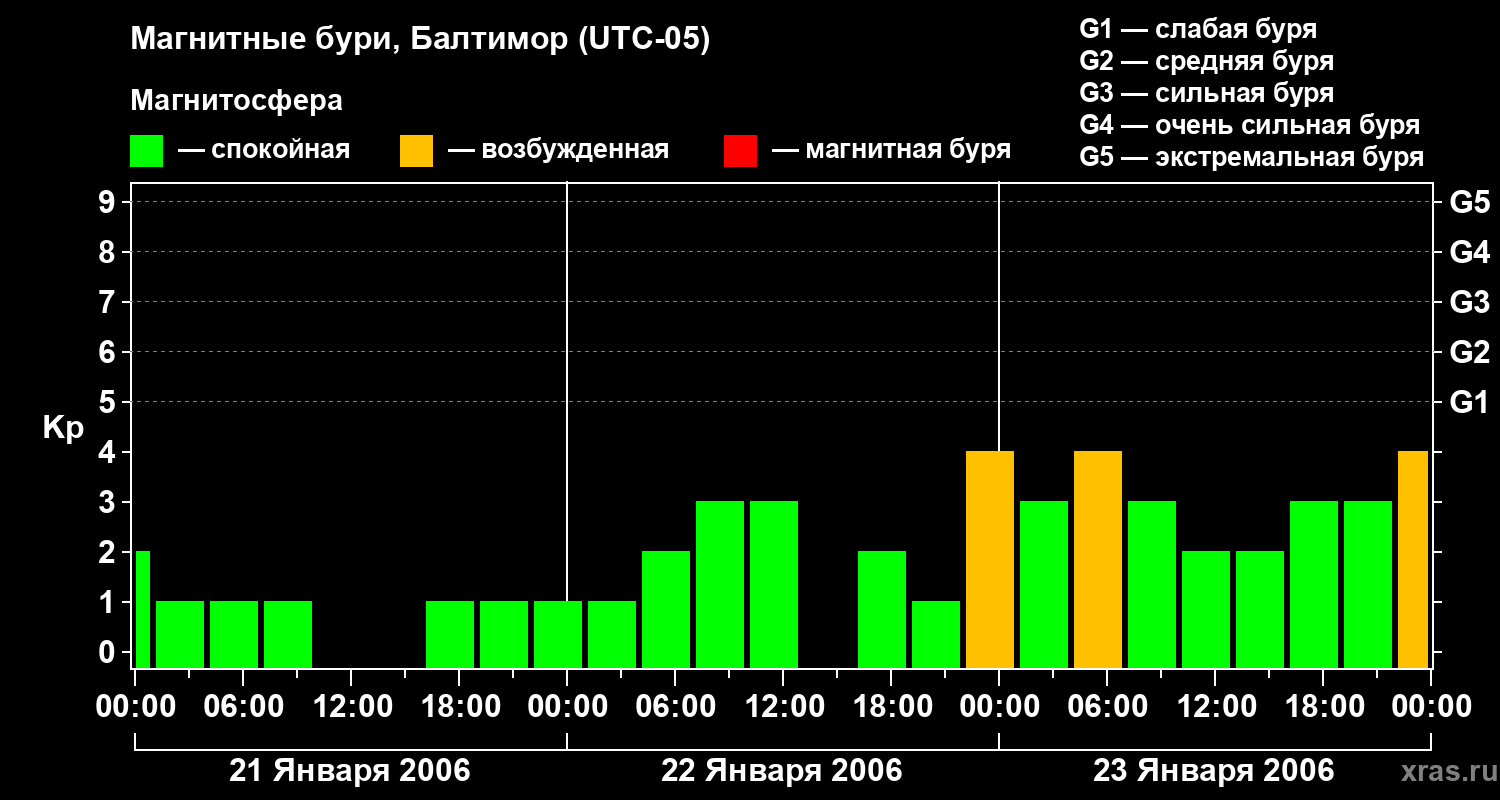This screenshot has height=800, width=1500.
Task: Click the '18:00' time label of 22 January
Action: click(891, 706)
